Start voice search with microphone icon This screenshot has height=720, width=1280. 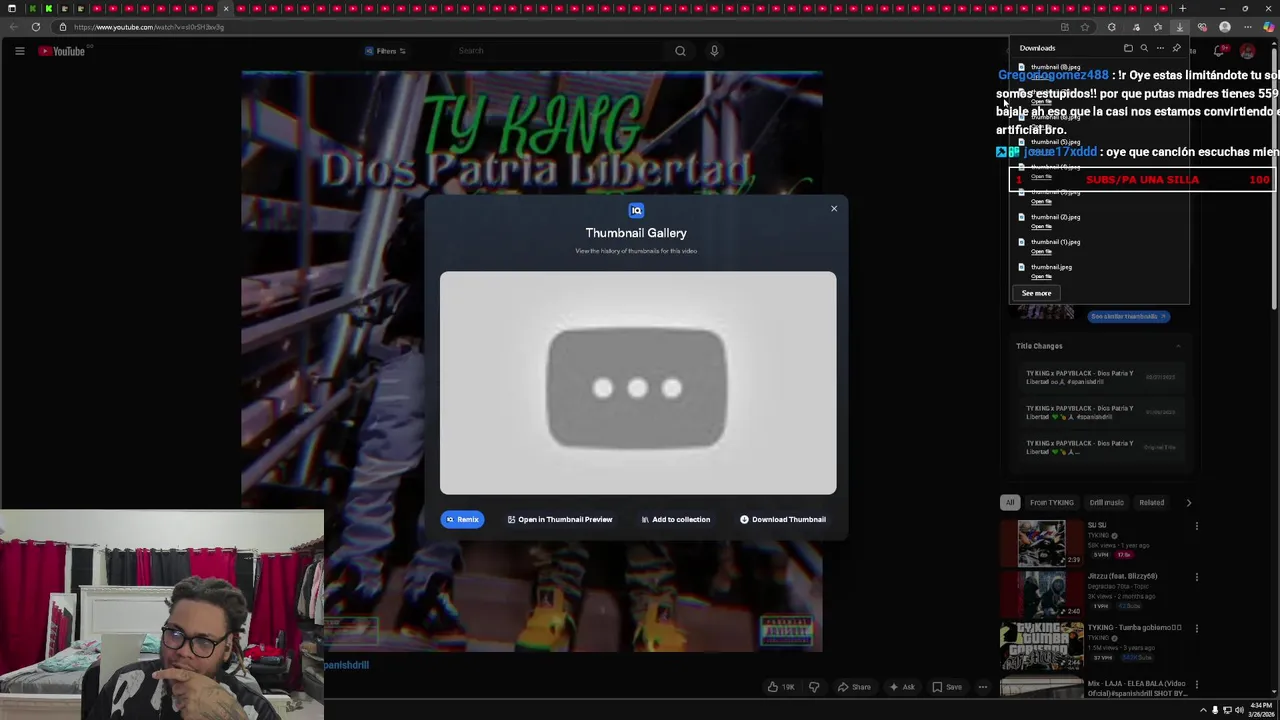tap(714, 51)
